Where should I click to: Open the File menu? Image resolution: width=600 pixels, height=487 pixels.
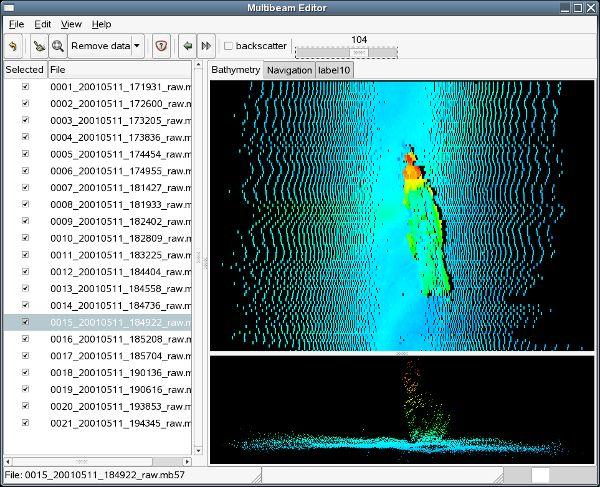click(16, 24)
